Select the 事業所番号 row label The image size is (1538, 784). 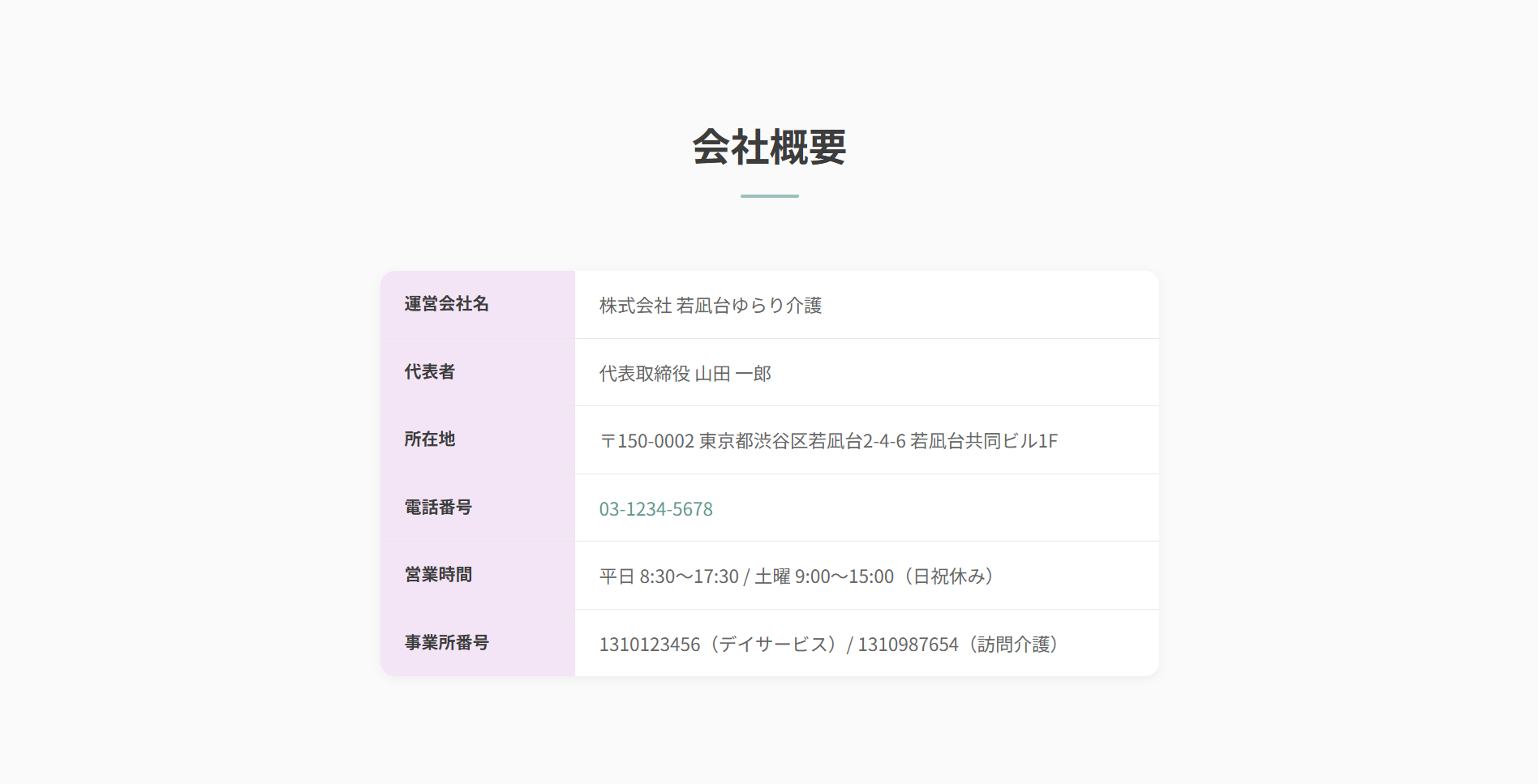[447, 643]
